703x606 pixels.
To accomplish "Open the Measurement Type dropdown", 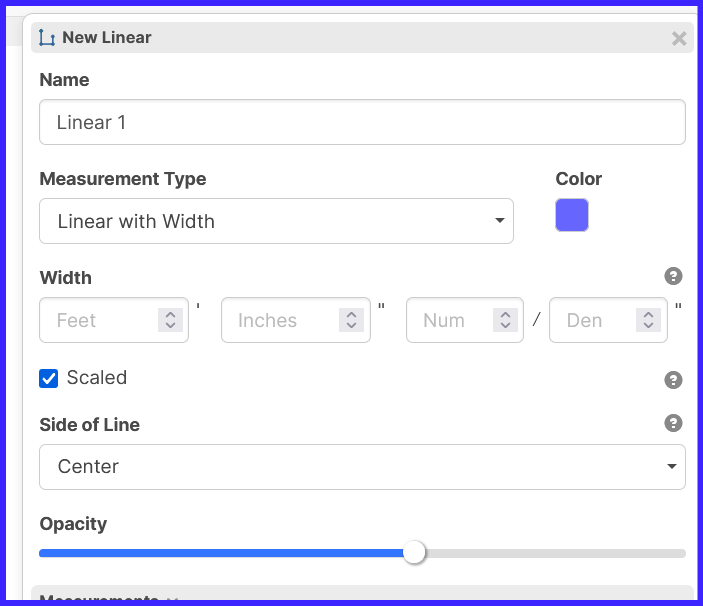I will 276,221.
